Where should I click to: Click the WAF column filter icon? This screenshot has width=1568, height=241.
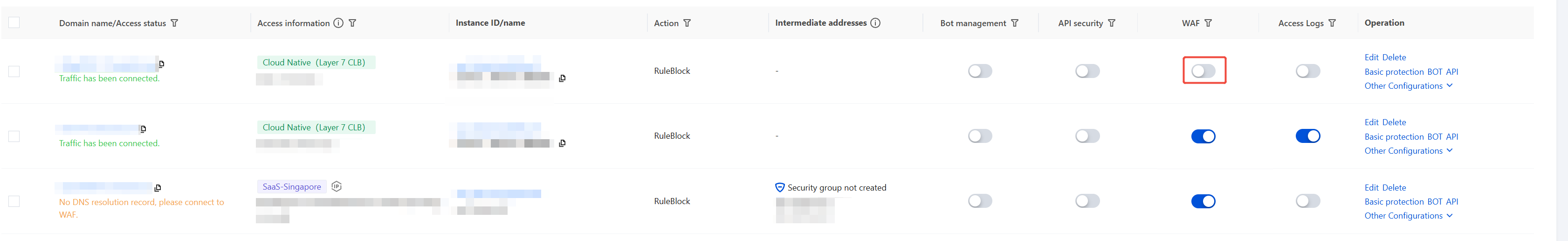1208,23
